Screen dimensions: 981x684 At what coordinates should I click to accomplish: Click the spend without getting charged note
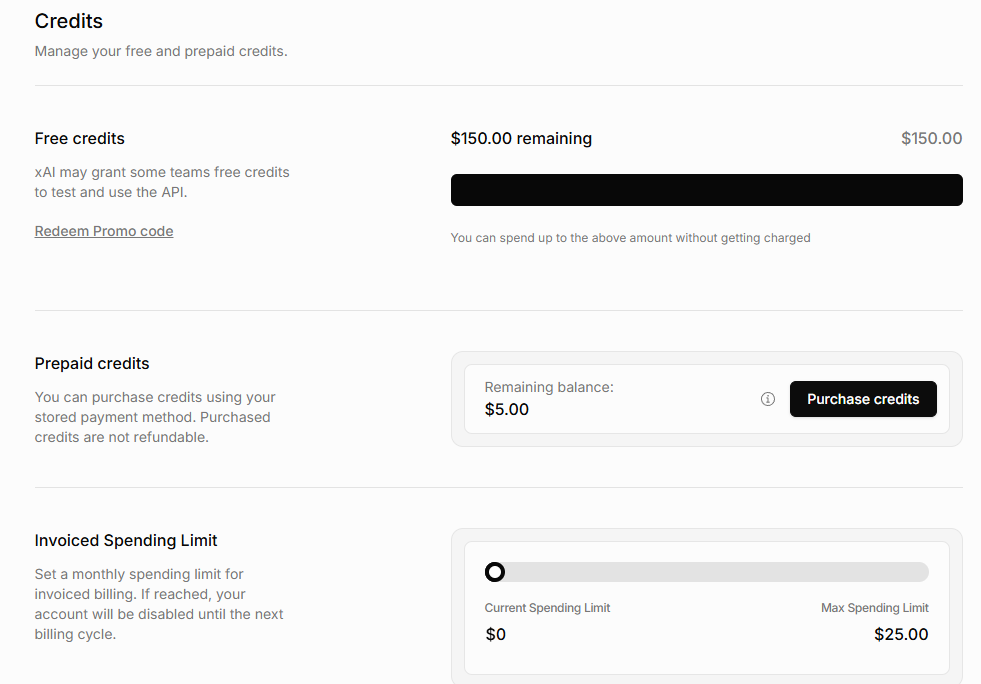click(x=631, y=238)
